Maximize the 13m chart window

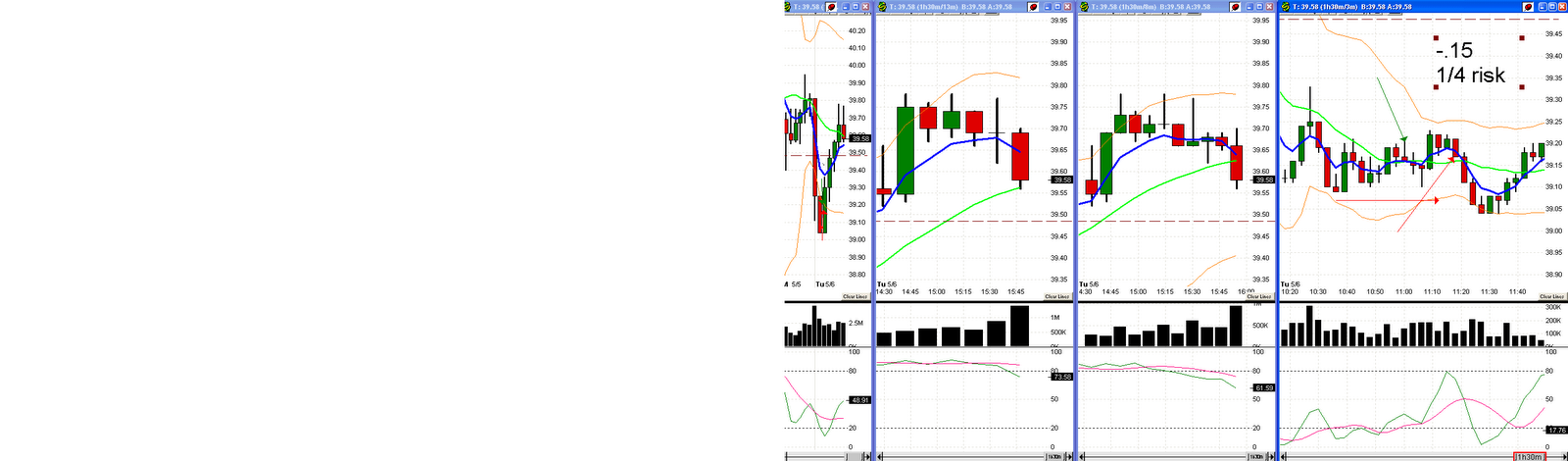pos(1057,6)
